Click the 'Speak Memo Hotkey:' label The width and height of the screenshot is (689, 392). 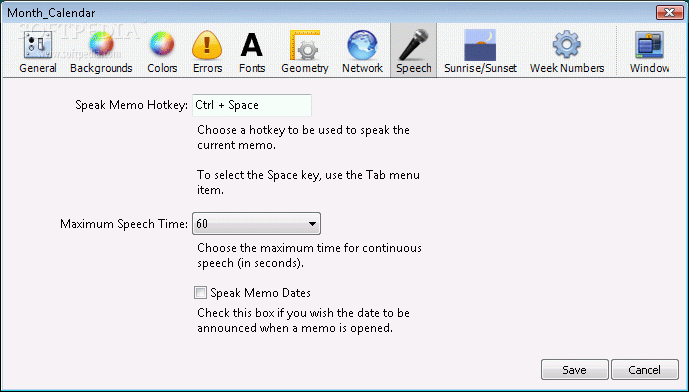coord(131,105)
